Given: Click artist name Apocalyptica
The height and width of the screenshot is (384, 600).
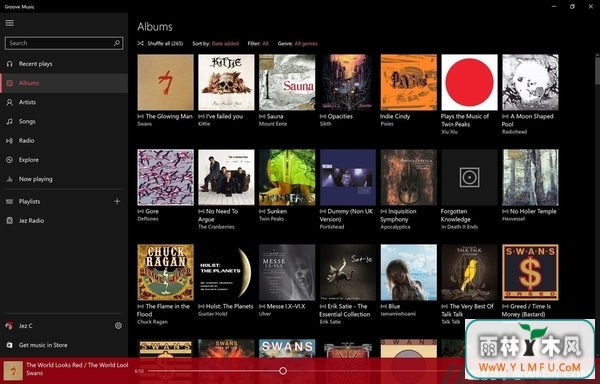Looking at the screenshot, I should [395, 227].
